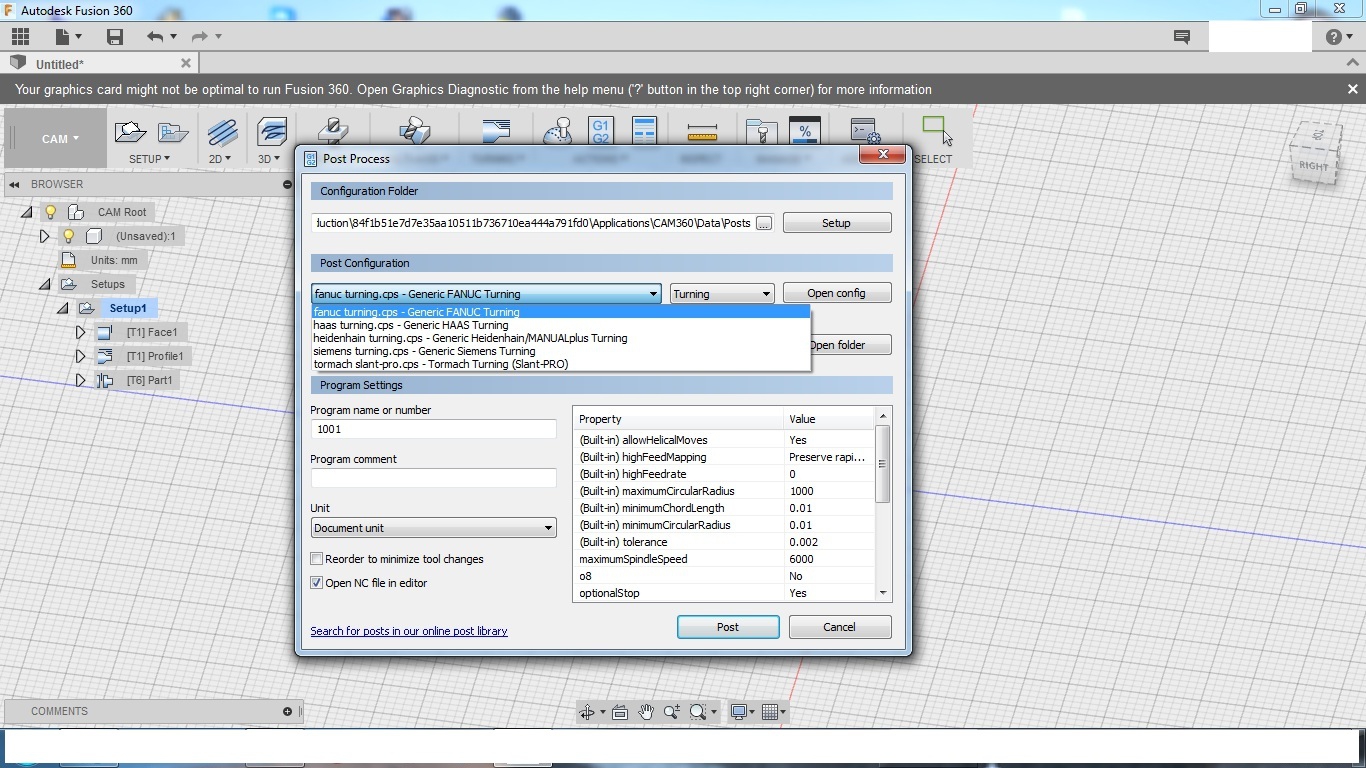Select fanuc turning.cps highlighted entry in the open list
The height and width of the screenshot is (768, 1366).
560,312
